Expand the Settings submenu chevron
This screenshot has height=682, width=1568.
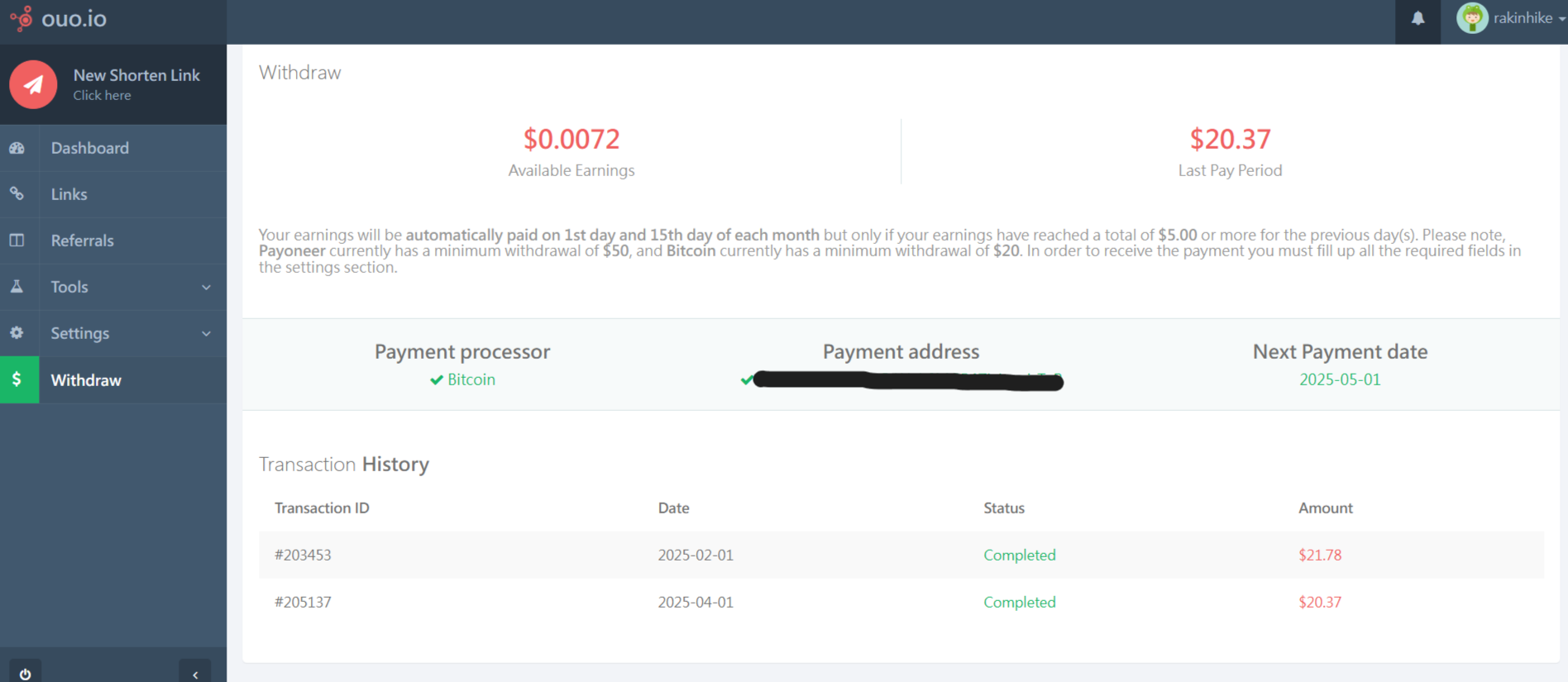(x=206, y=333)
